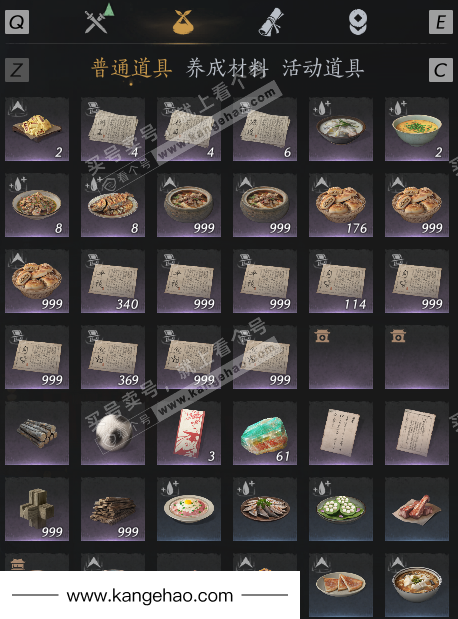The width and height of the screenshot is (458, 619).
Task: Select the Z previous sub-tab key
Action: 17,70
